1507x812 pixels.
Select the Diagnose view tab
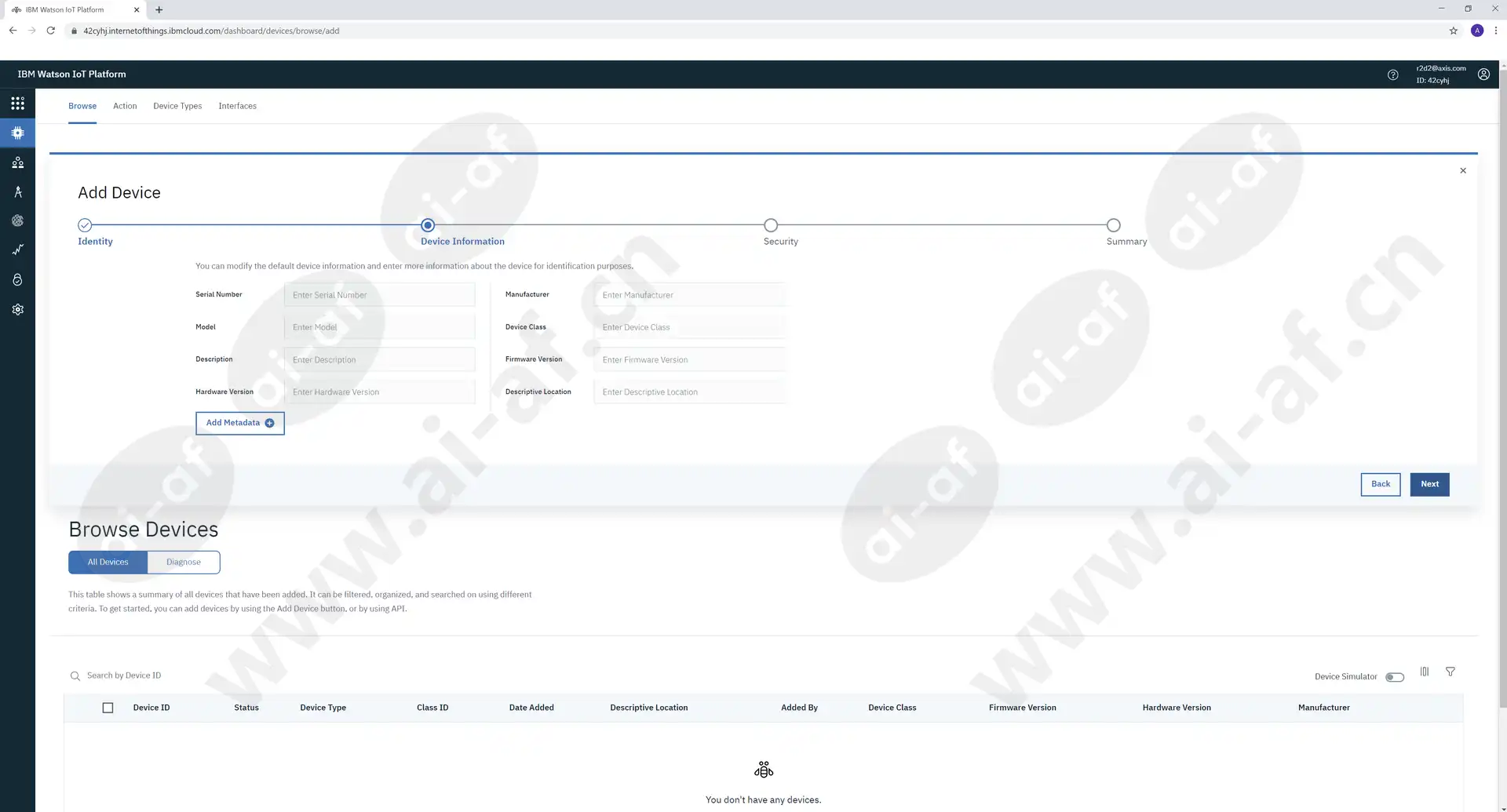[184, 563]
